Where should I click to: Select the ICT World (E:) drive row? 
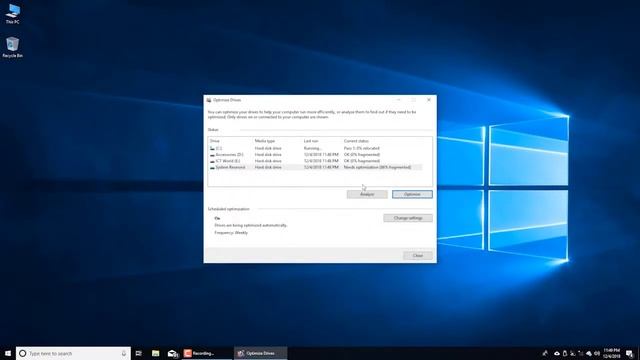click(315, 161)
